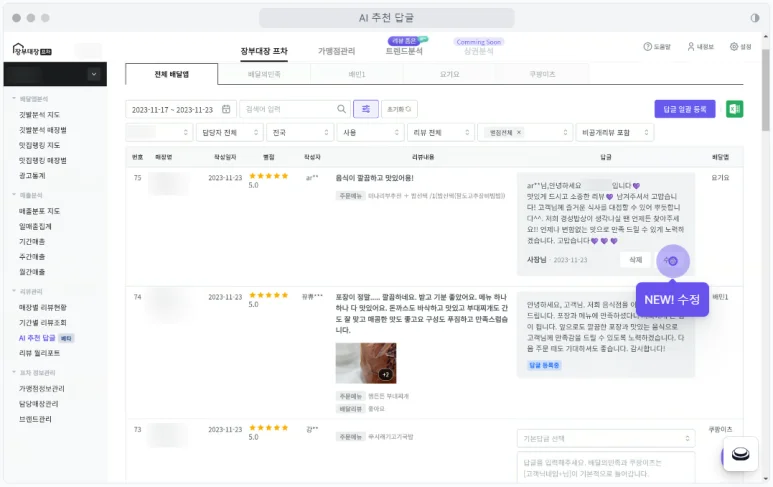Switch to the 배민1 tab
This screenshot has width=773, height=487.
(x=357, y=74)
